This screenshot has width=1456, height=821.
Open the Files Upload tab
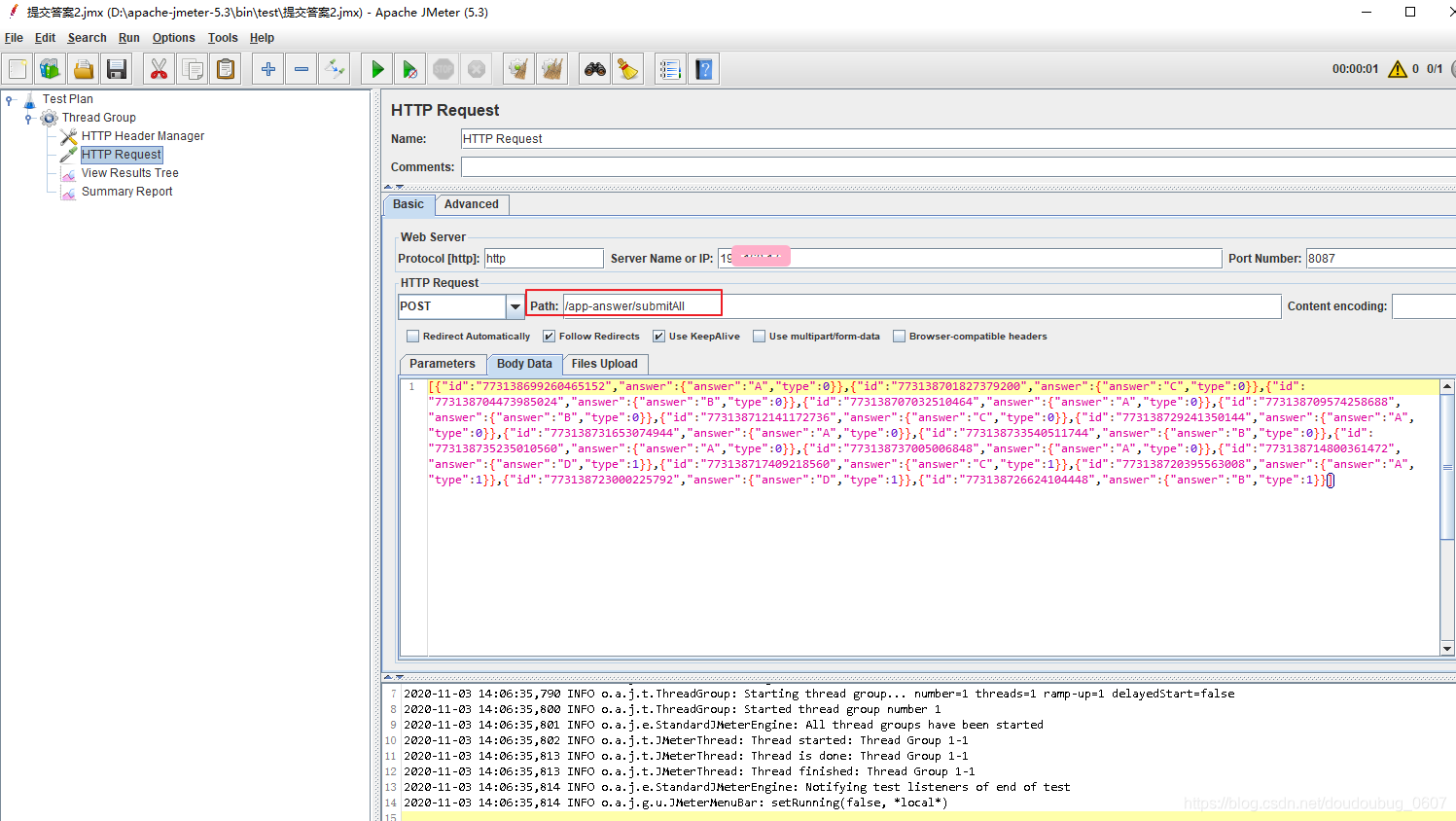[x=605, y=364]
